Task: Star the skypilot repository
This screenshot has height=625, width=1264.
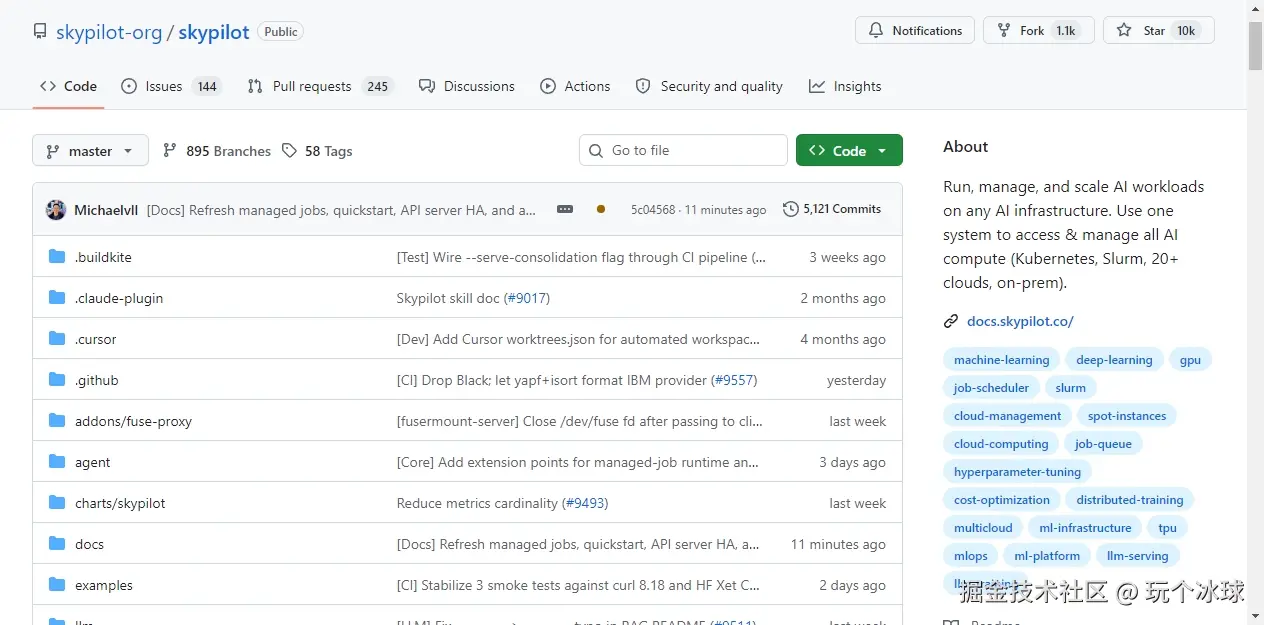Action: pos(1159,31)
